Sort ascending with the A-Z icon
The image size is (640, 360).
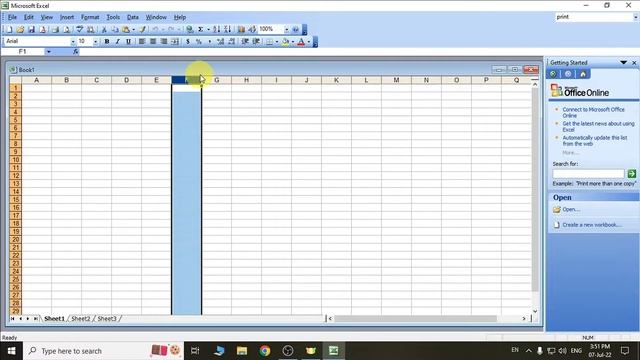[x=217, y=29]
